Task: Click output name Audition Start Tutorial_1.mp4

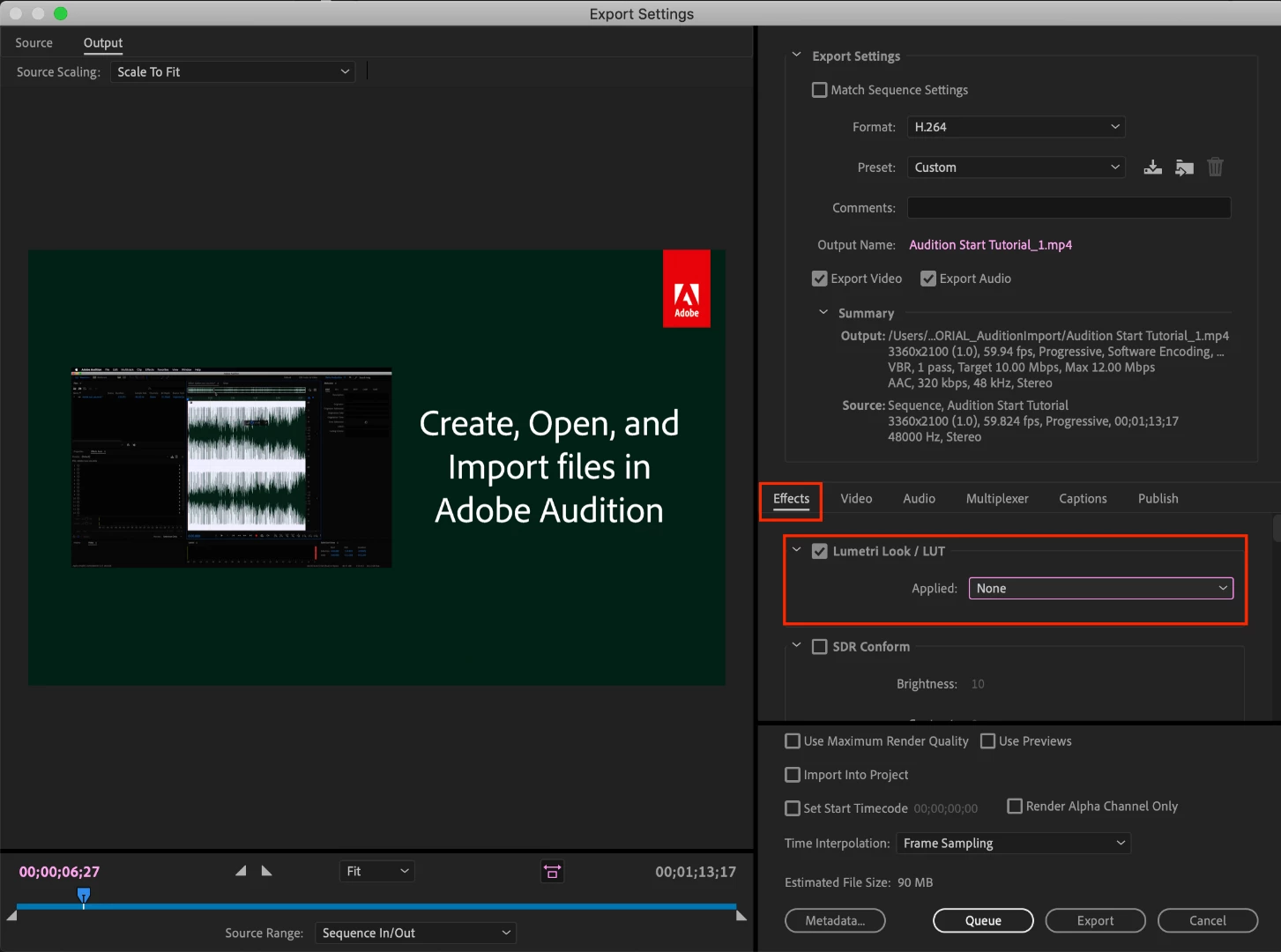Action: pyautogui.click(x=990, y=245)
